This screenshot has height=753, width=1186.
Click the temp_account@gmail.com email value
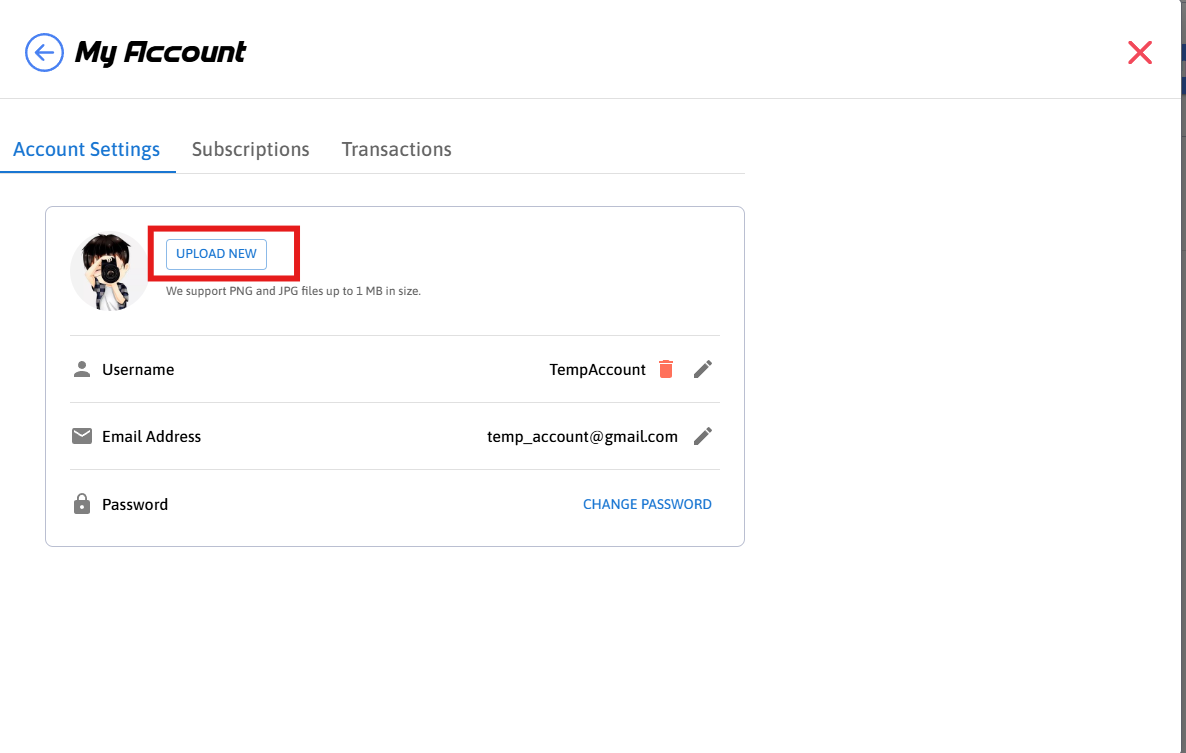point(582,436)
